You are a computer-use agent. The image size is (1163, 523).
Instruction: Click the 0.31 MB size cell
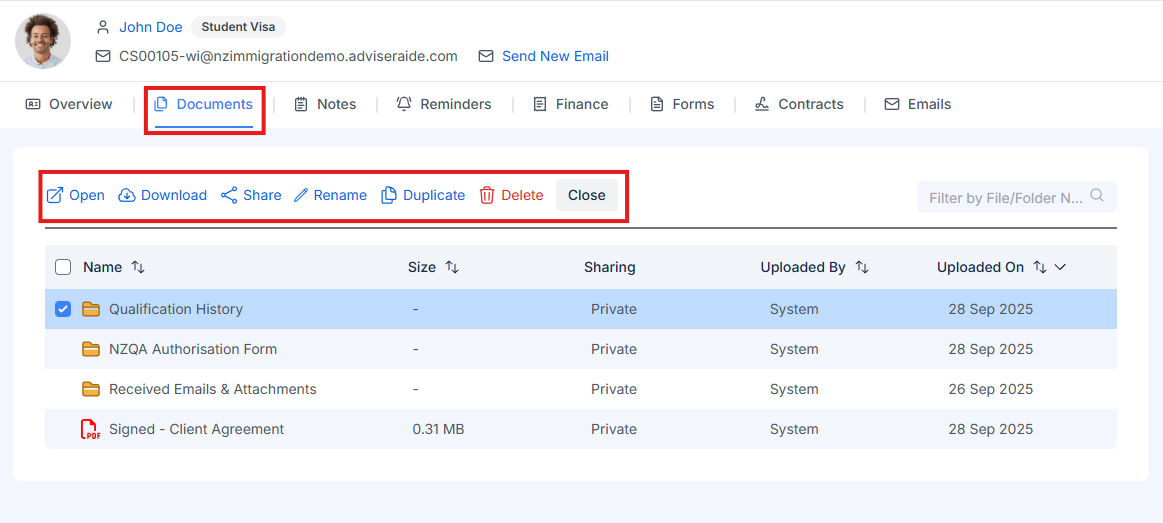click(x=438, y=430)
